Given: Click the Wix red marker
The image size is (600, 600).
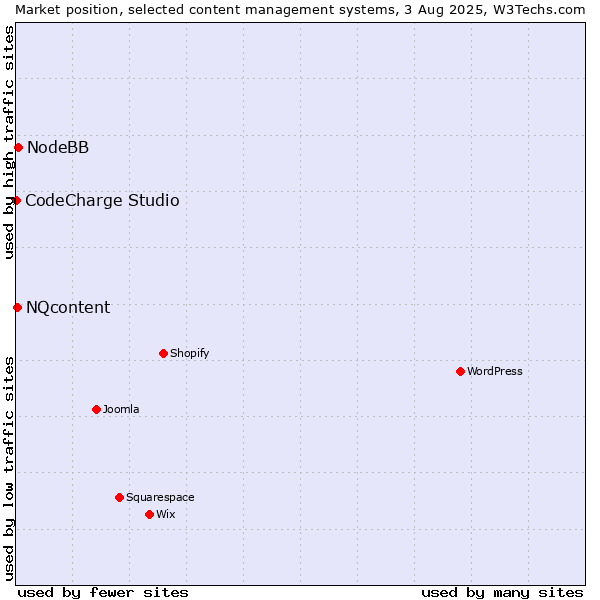Looking at the screenshot, I should click(x=150, y=515).
